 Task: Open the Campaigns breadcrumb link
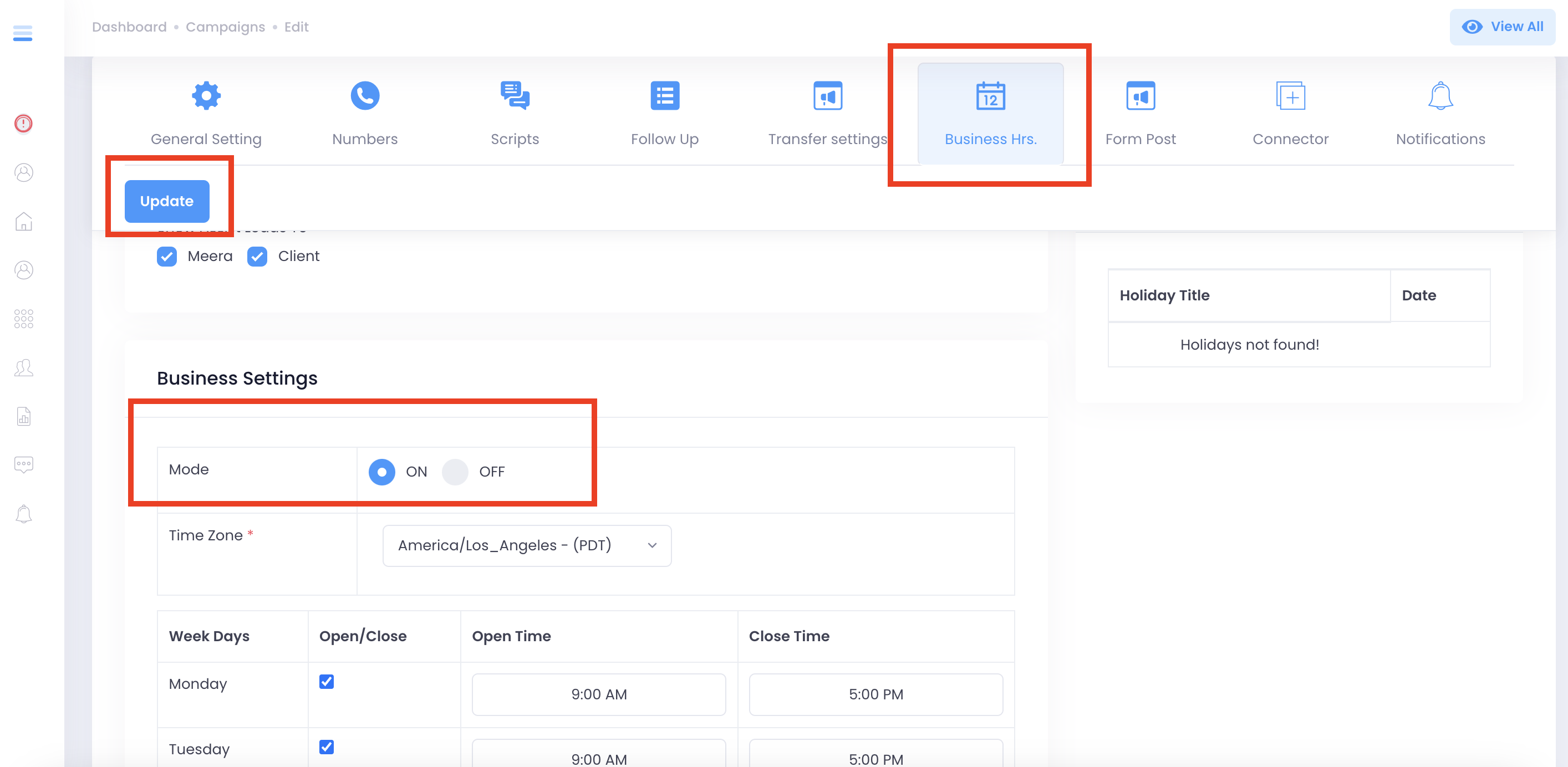pyautogui.click(x=225, y=27)
